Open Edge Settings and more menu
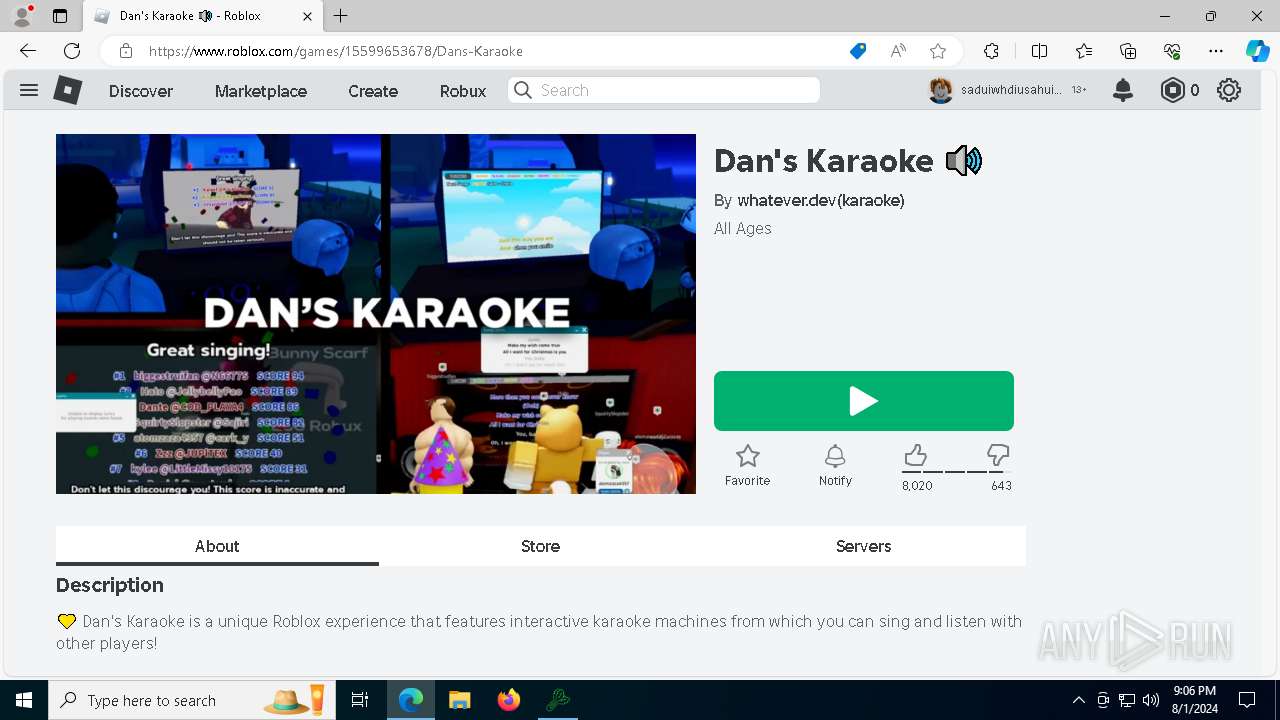1280x720 pixels. 1216,51
